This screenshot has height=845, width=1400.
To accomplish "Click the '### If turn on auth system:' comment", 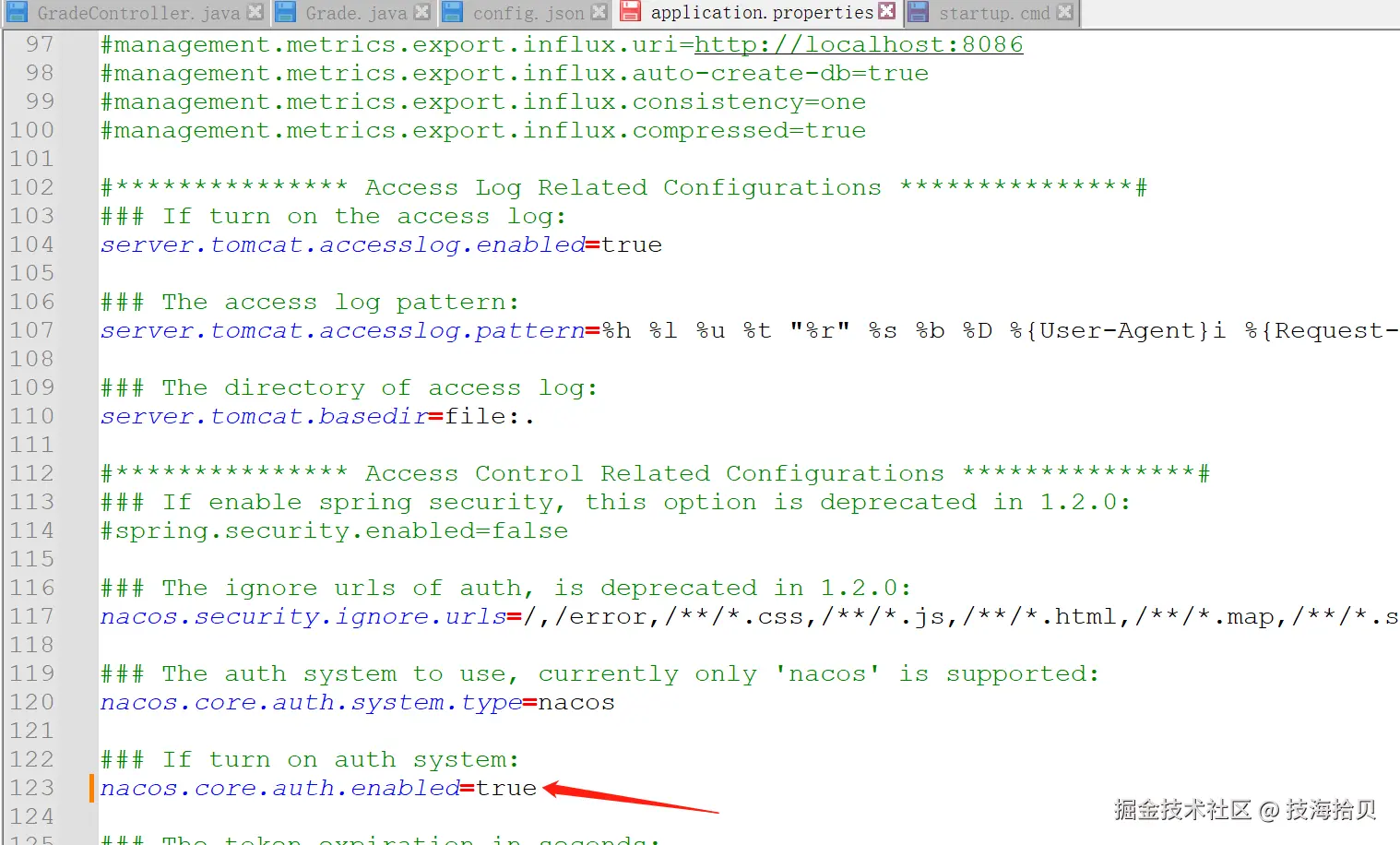I will 310,759.
